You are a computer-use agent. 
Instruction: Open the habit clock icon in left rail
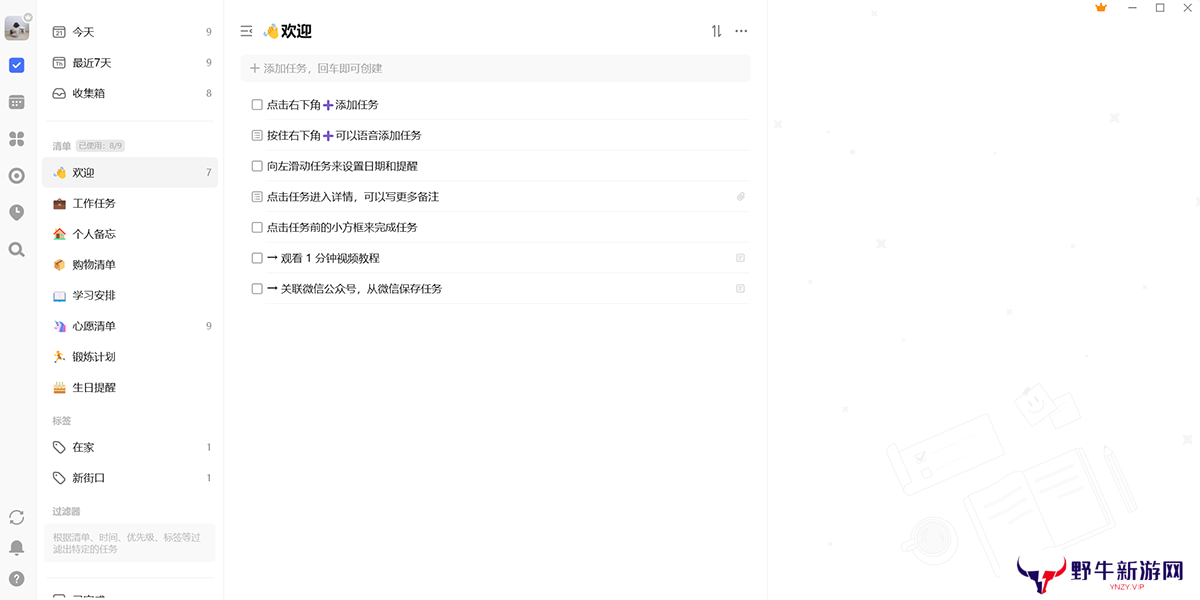click(x=17, y=212)
